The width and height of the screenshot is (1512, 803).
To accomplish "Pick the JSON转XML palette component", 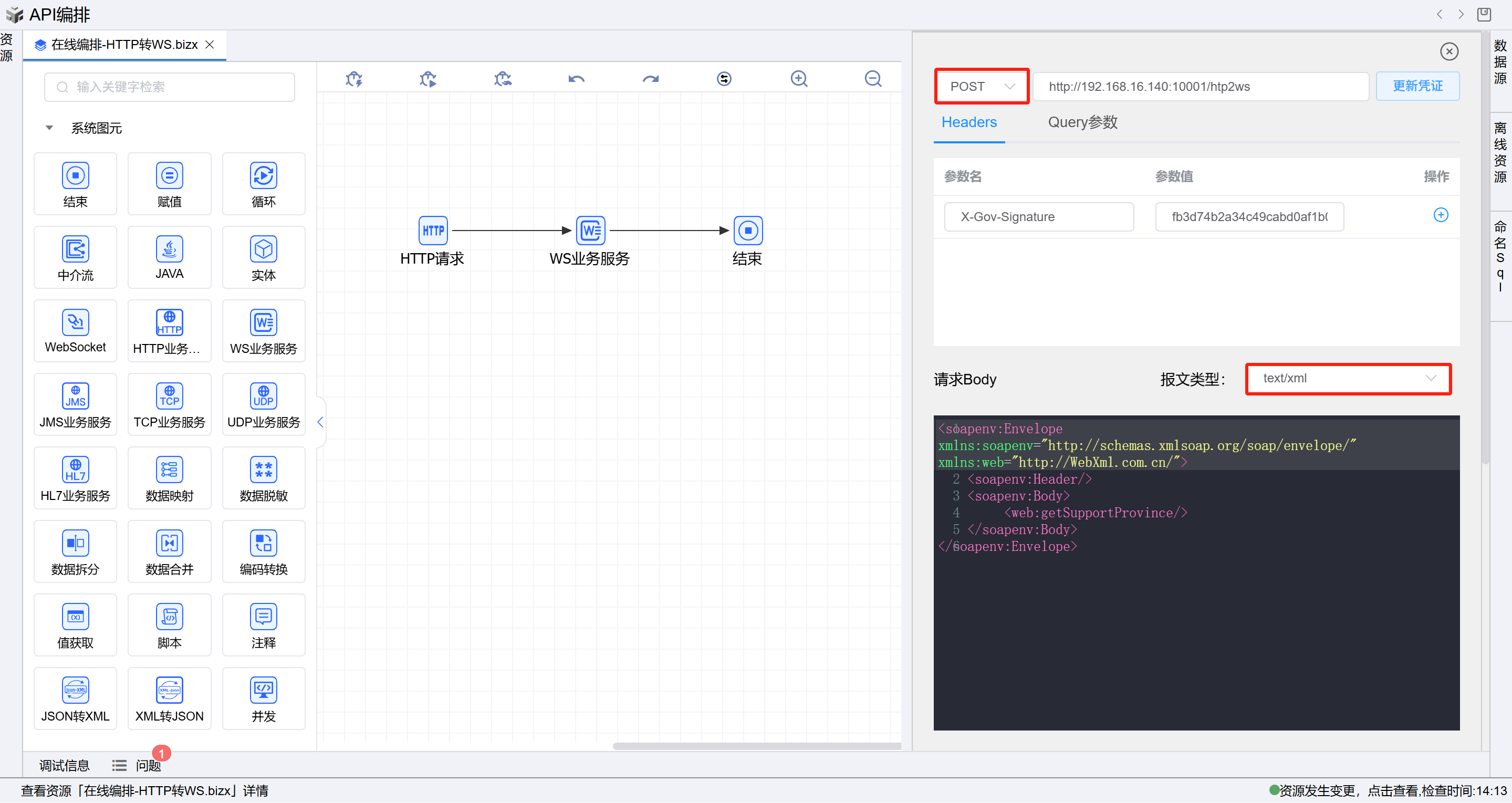I will click(x=75, y=698).
